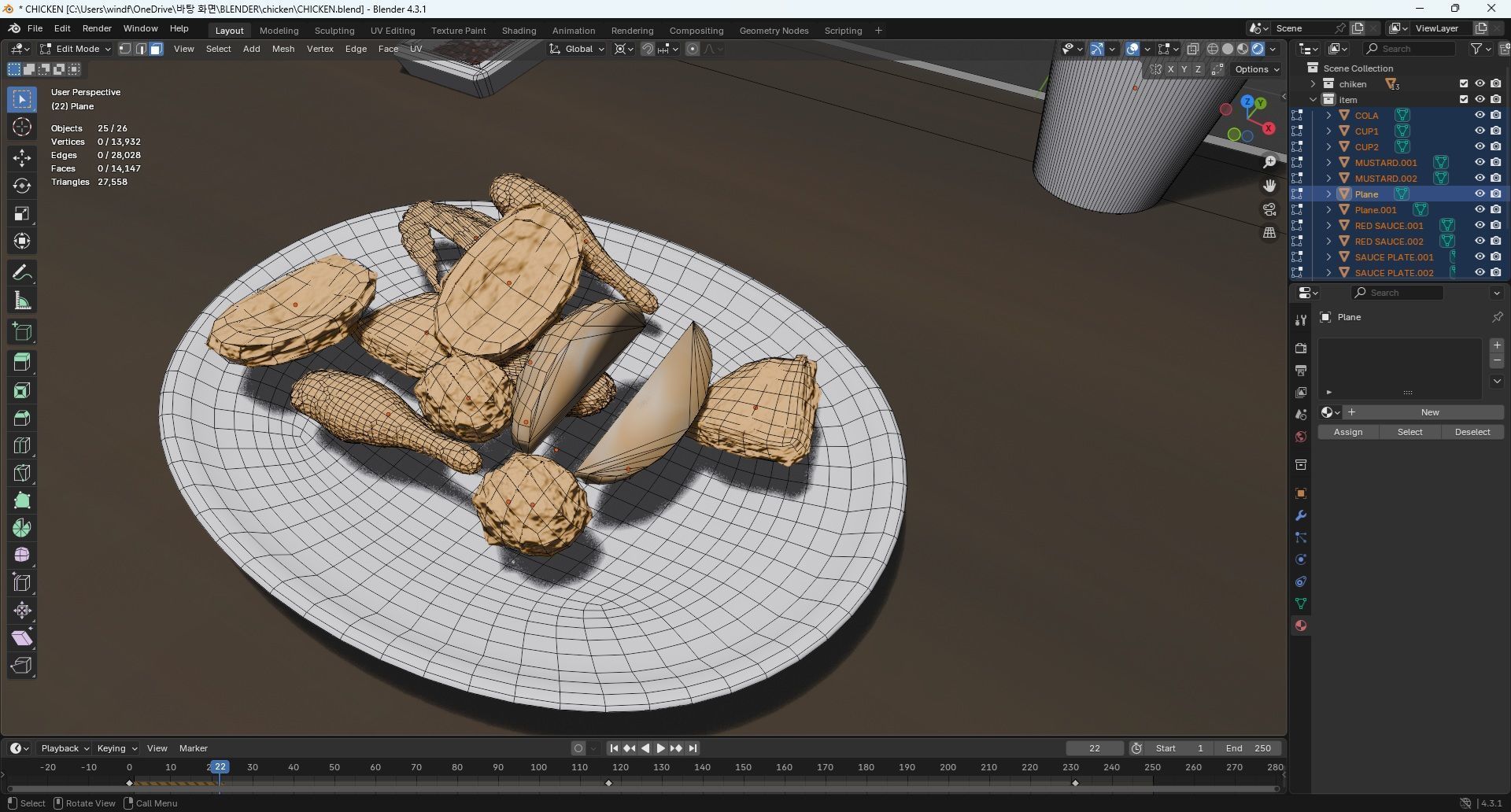
Task: Click the Deselect button
Action: tap(1472, 432)
